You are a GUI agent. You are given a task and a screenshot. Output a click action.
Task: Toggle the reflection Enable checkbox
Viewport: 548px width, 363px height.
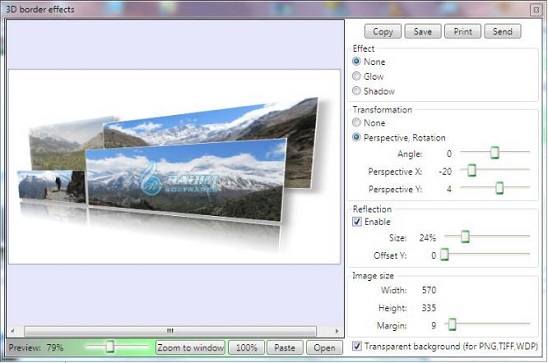coord(357,222)
